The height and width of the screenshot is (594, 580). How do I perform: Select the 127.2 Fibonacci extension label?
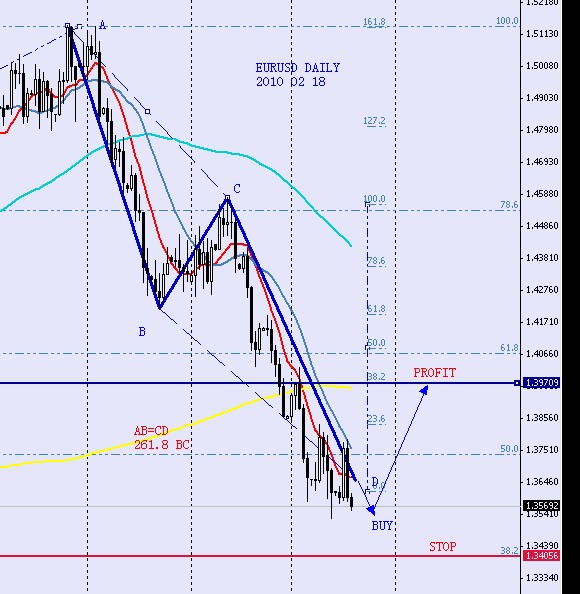374,121
